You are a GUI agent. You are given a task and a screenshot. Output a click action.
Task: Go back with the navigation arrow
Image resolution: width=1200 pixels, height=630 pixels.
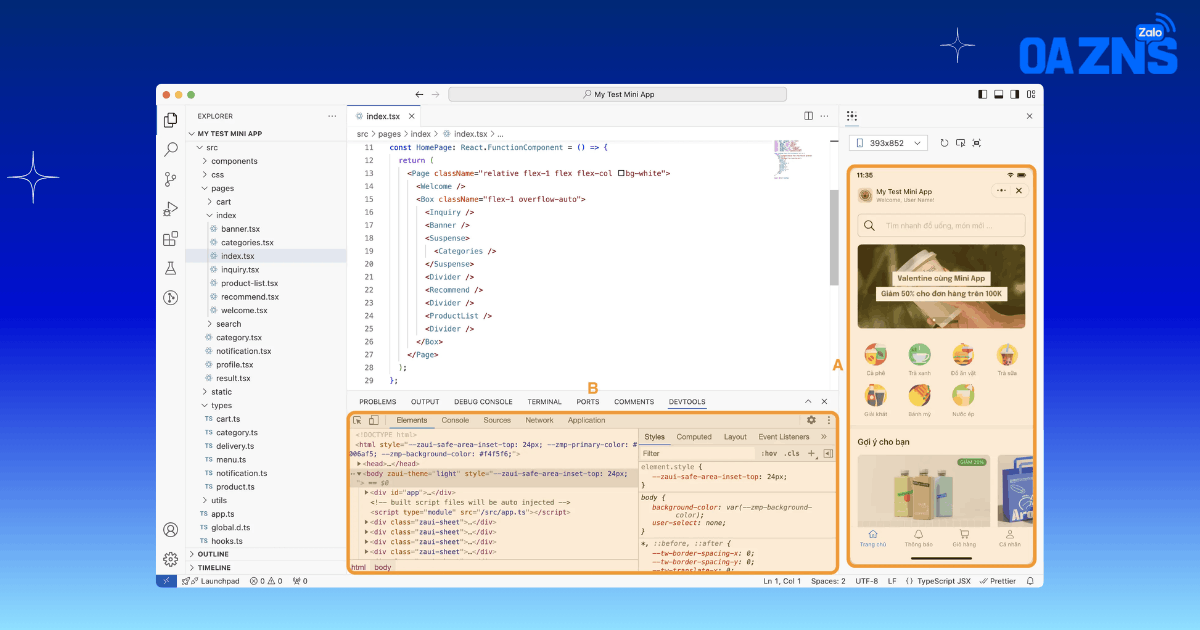click(x=420, y=94)
